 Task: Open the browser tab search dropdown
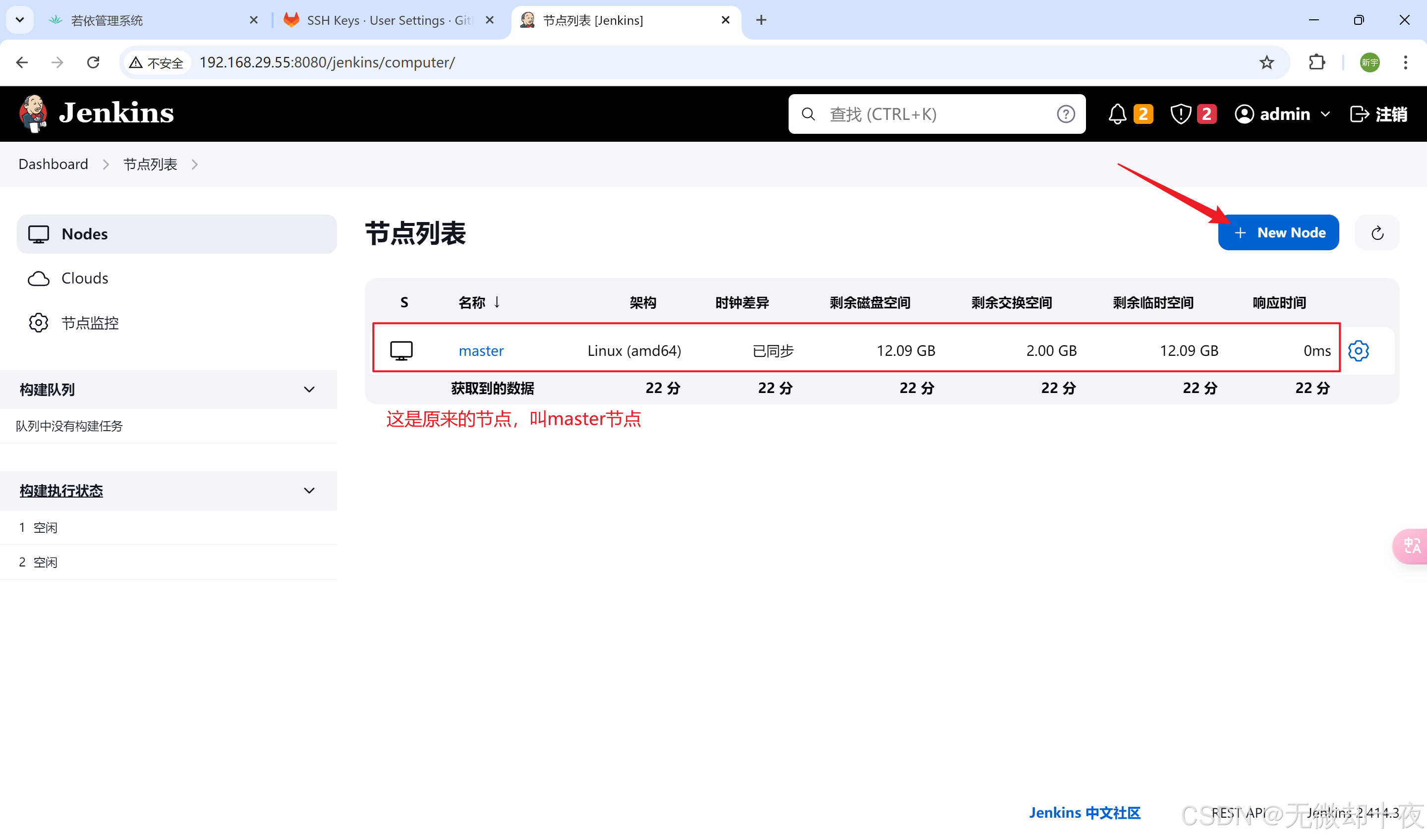(20, 20)
